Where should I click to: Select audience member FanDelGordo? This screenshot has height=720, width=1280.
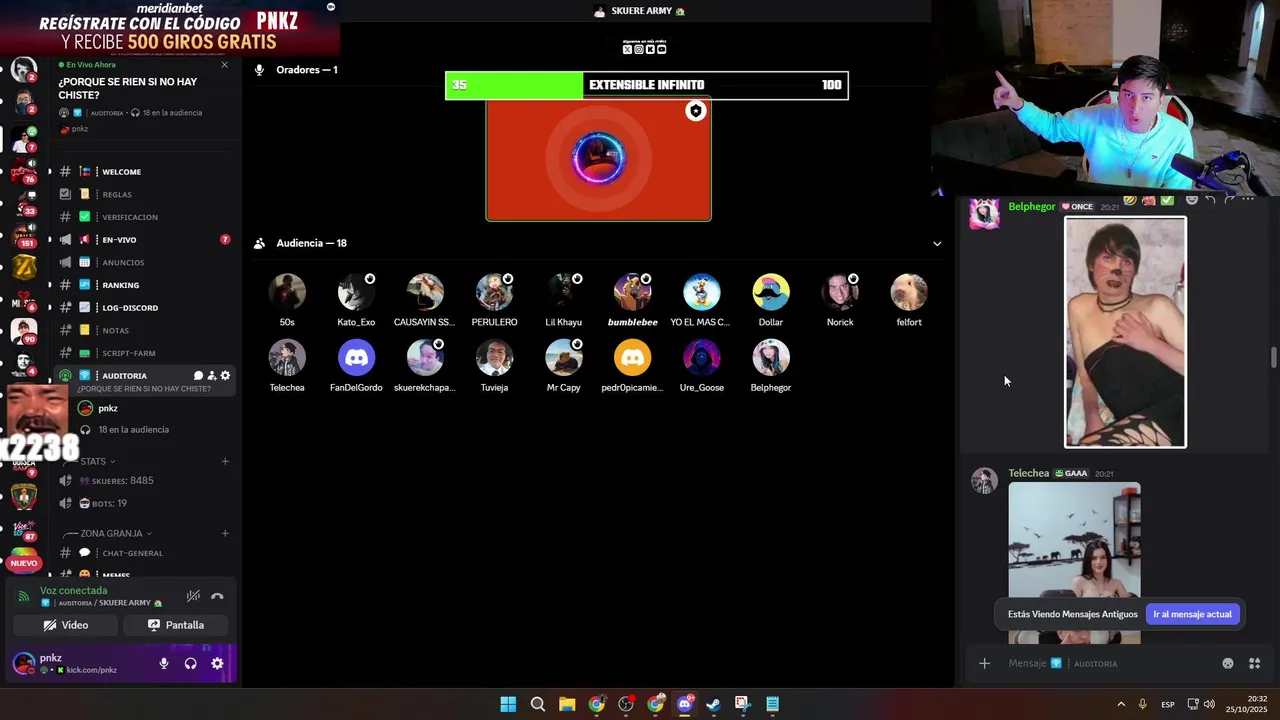tap(356, 366)
